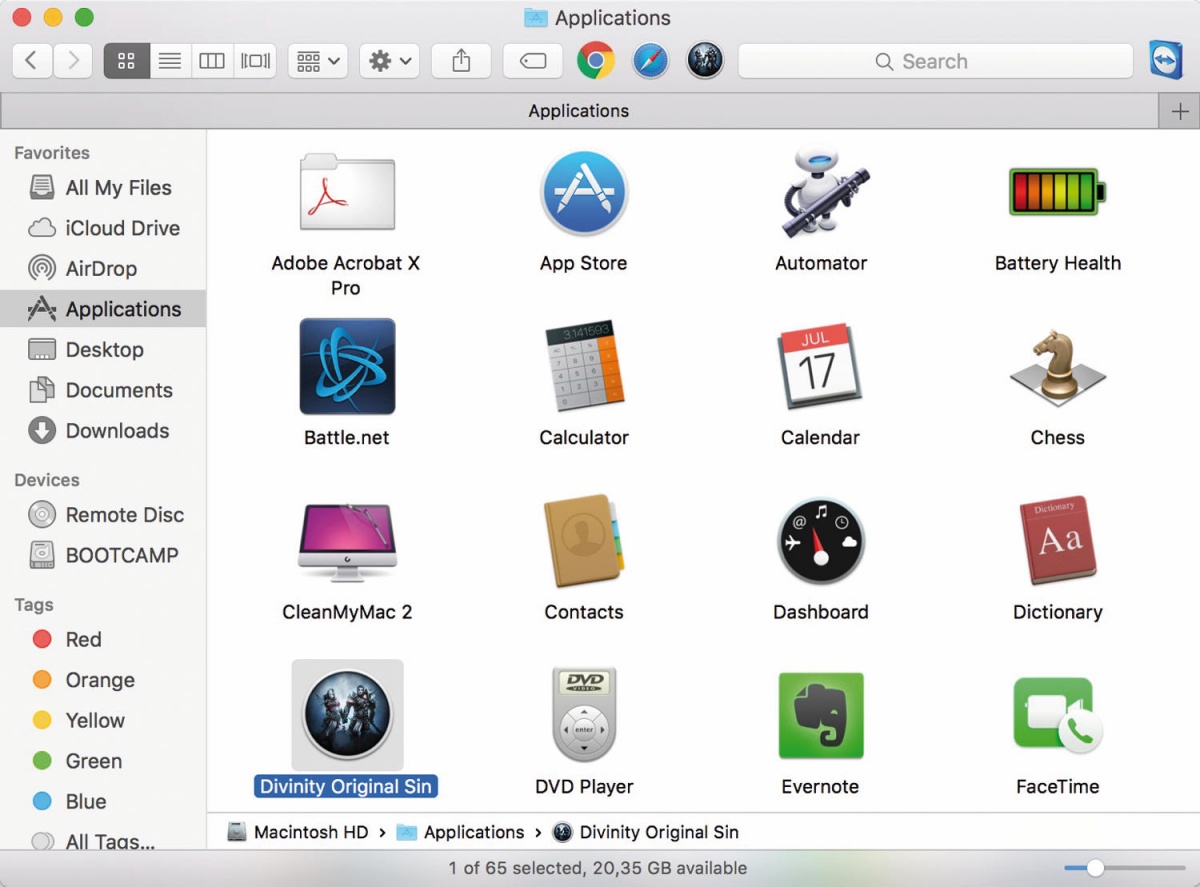Image resolution: width=1200 pixels, height=887 pixels.
Task: Select the App Store application icon
Action: tap(584, 192)
